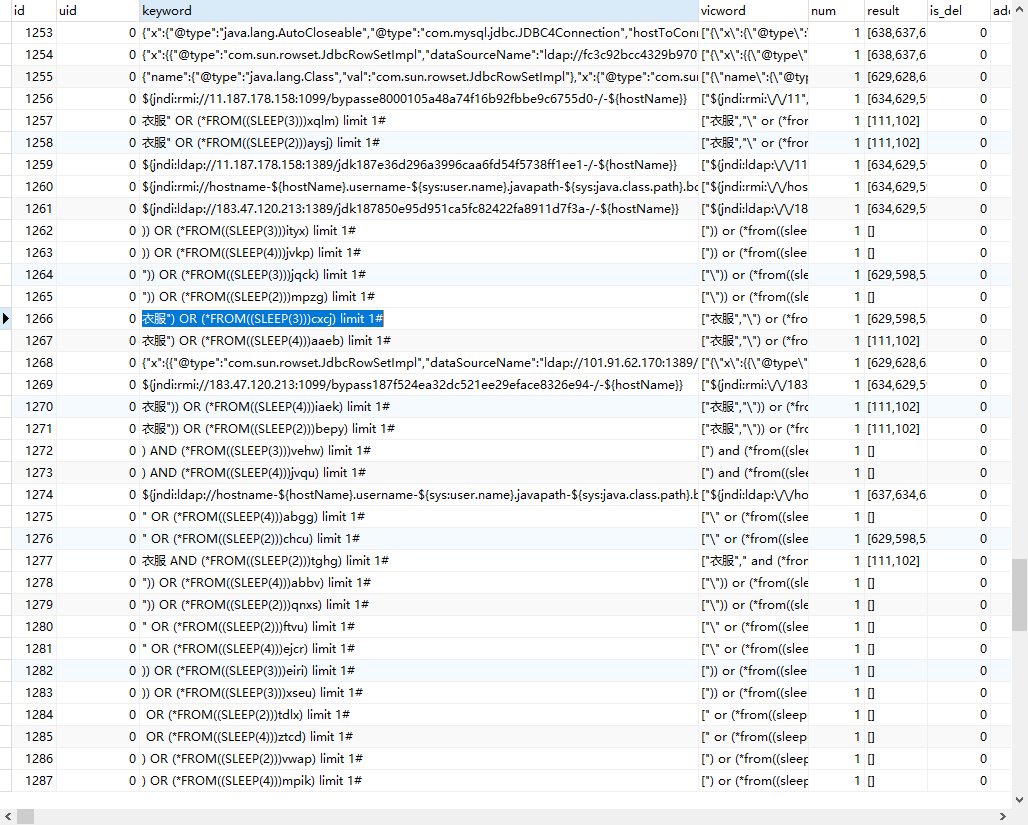This screenshot has width=1028, height=825.
Task: Sort by the id column header
Action: pyautogui.click(x=33, y=10)
